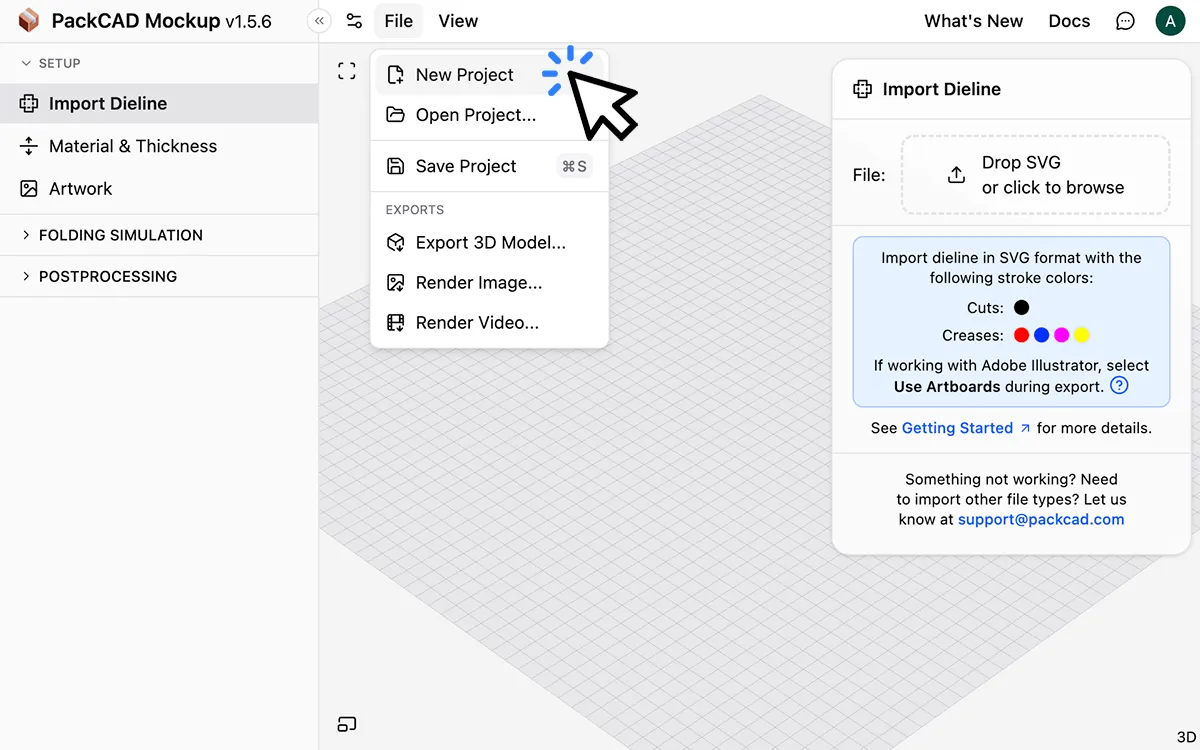1200x750 pixels.
Task: Click the Render Image picture icon
Action: point(396,283)
